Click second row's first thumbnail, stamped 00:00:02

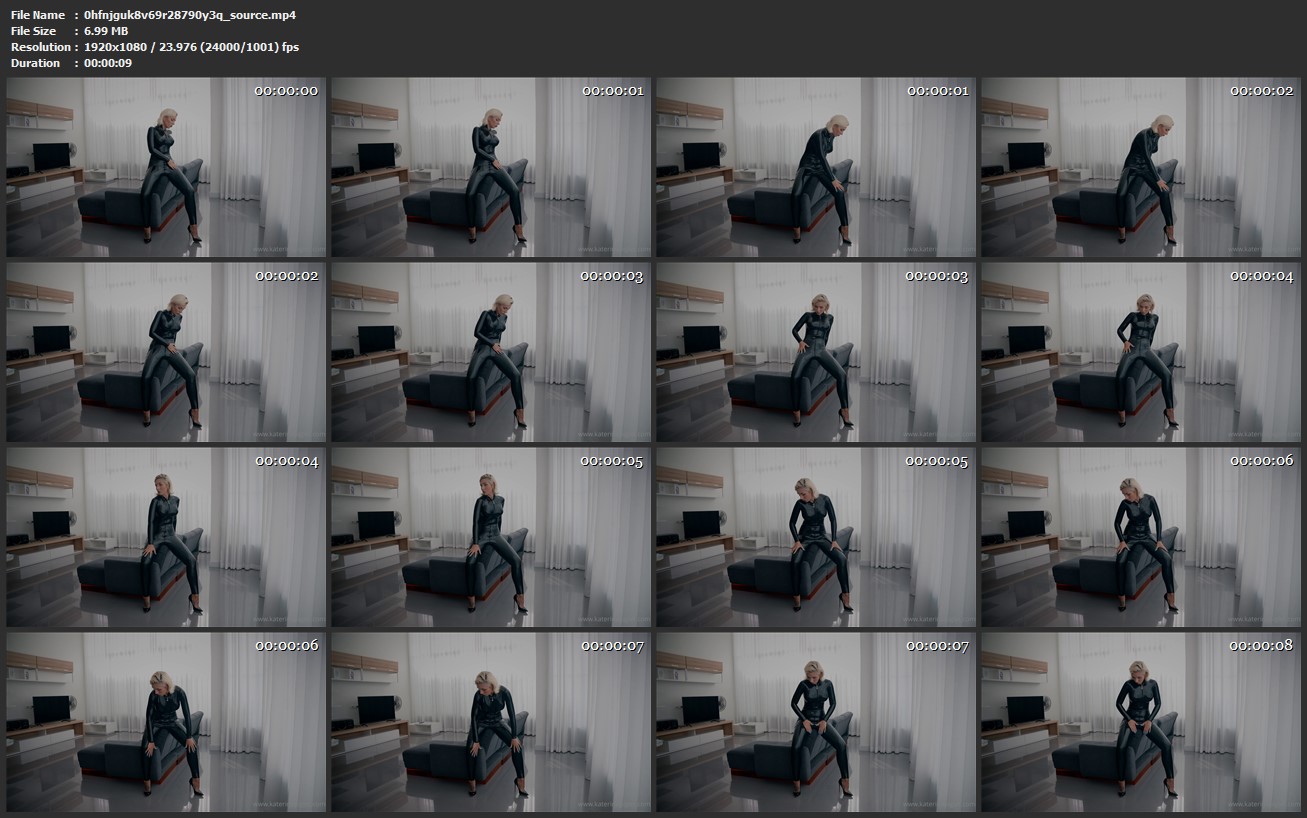[166, 352]
